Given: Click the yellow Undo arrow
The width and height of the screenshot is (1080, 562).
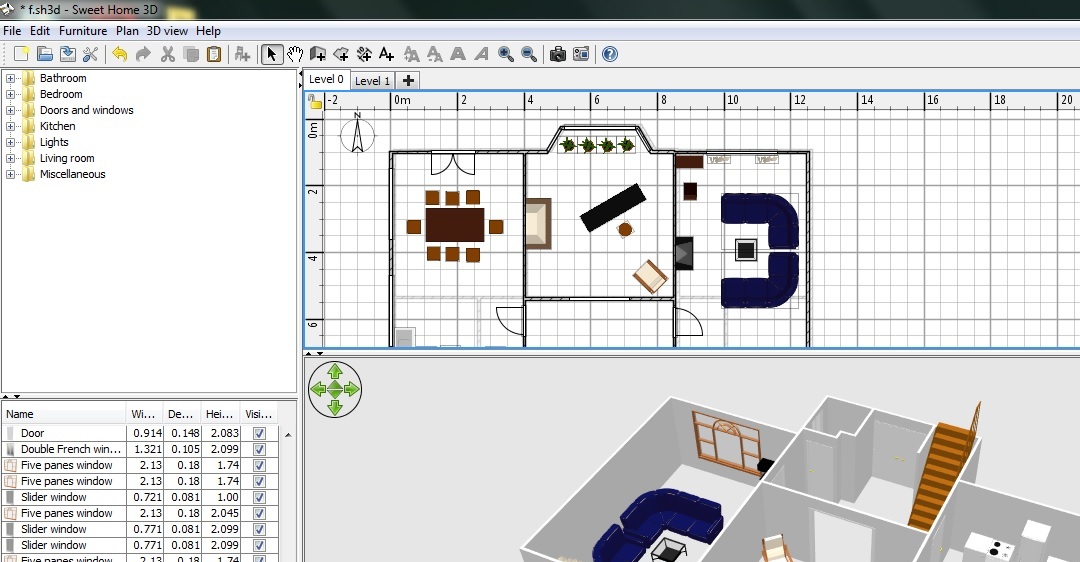Looking at the screenshot, I should [120, 54].
